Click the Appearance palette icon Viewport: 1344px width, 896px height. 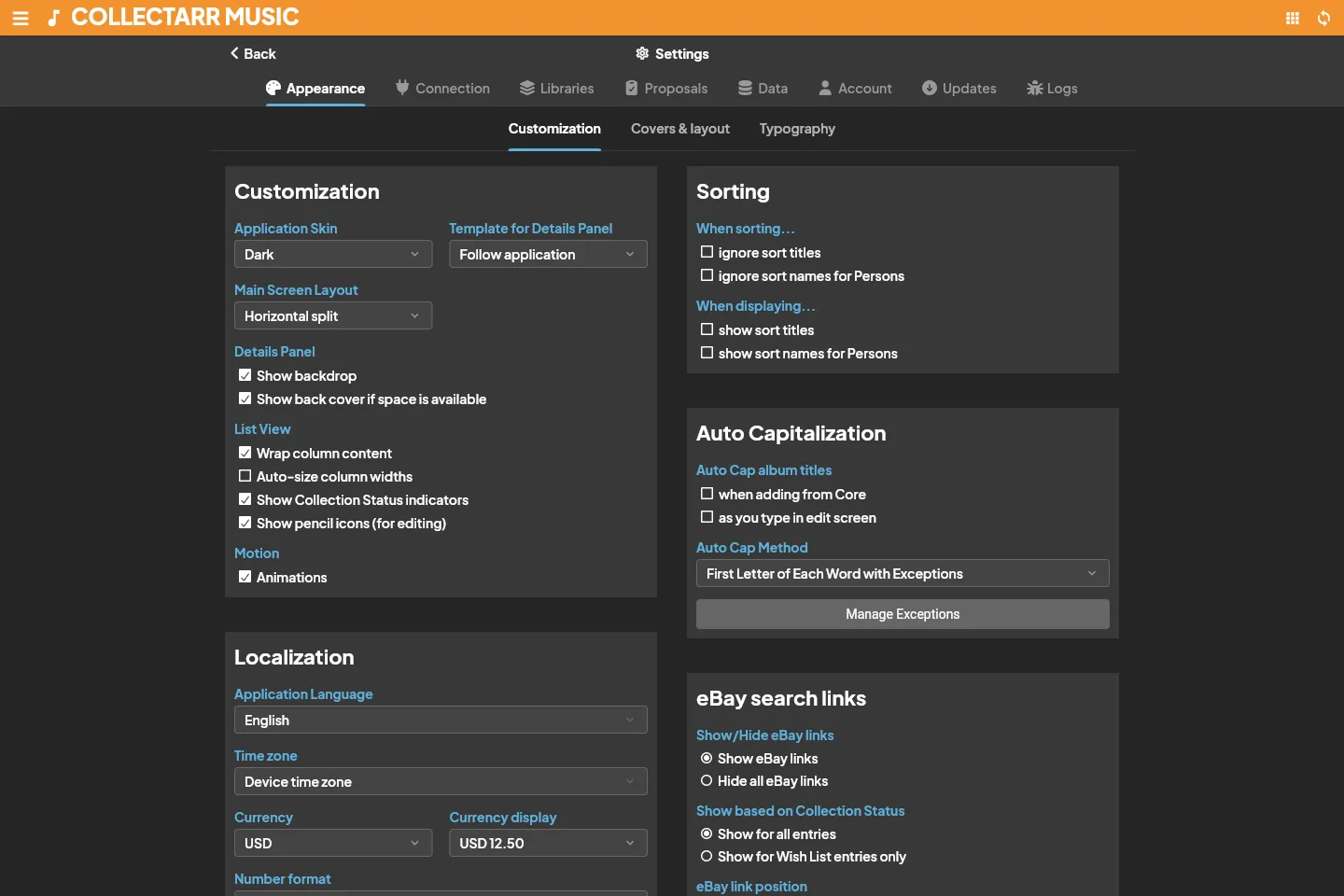click(273, 88)
